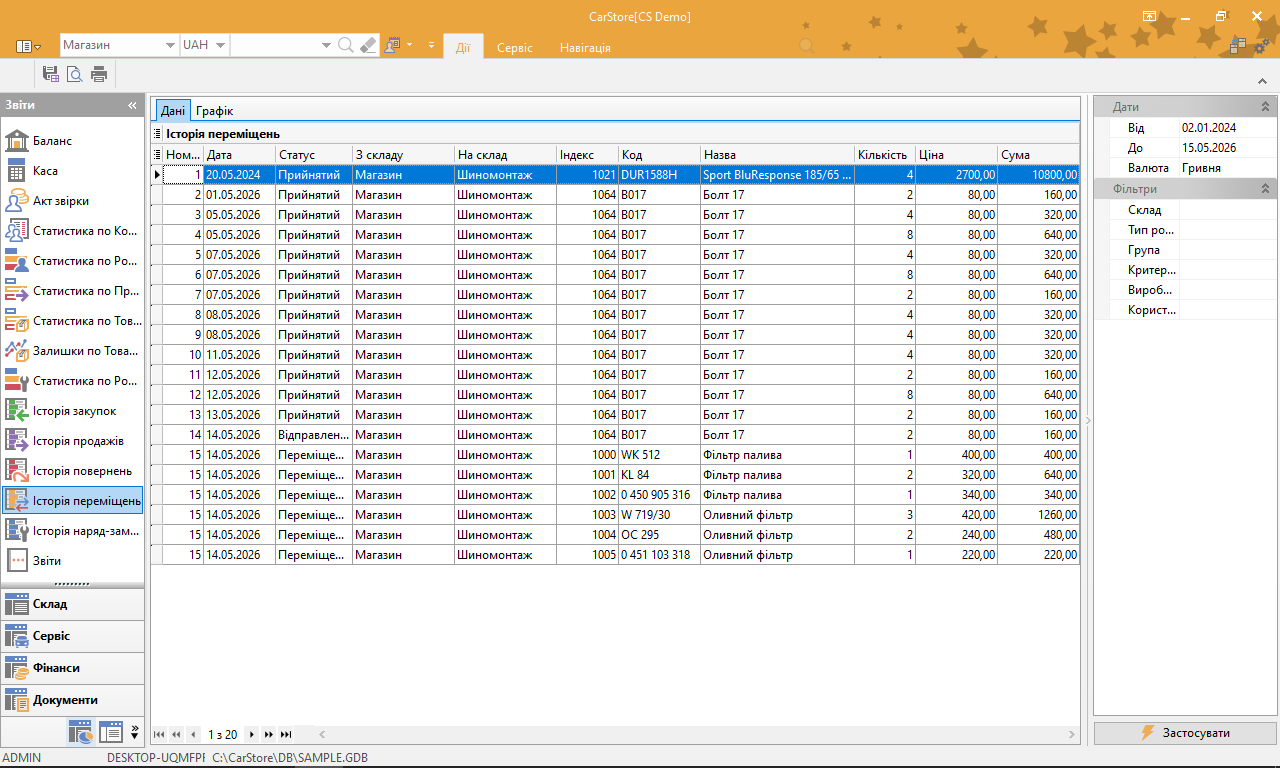
Task: Go to next record in navigator
Action: 252,735
